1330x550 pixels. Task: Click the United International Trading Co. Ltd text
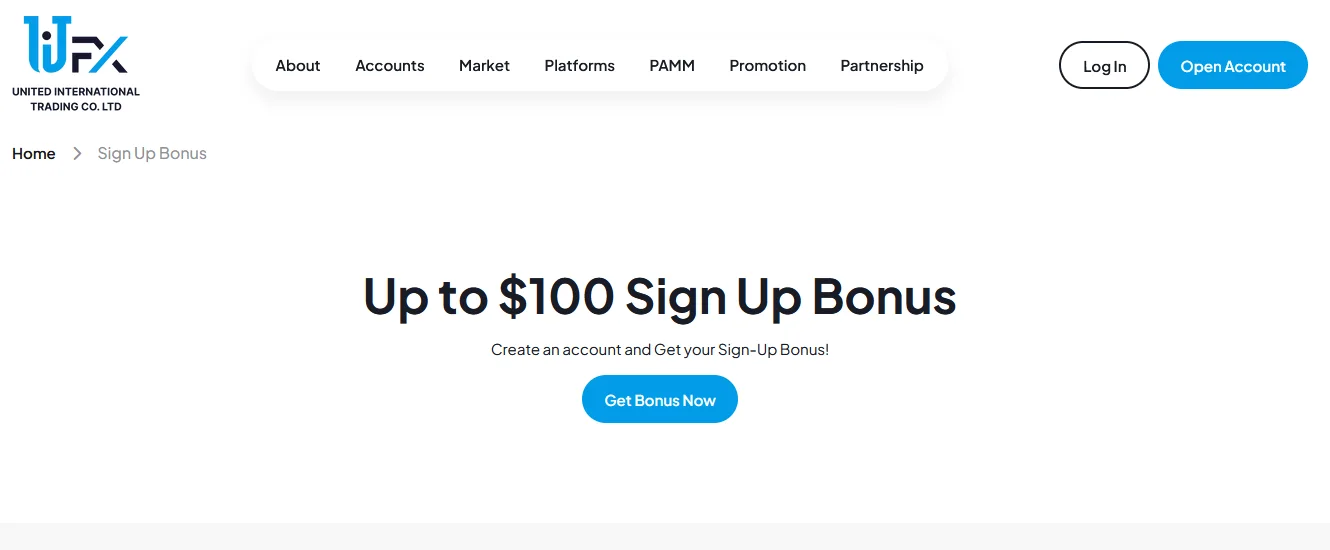pyautogui.click(x=76, y=99)
